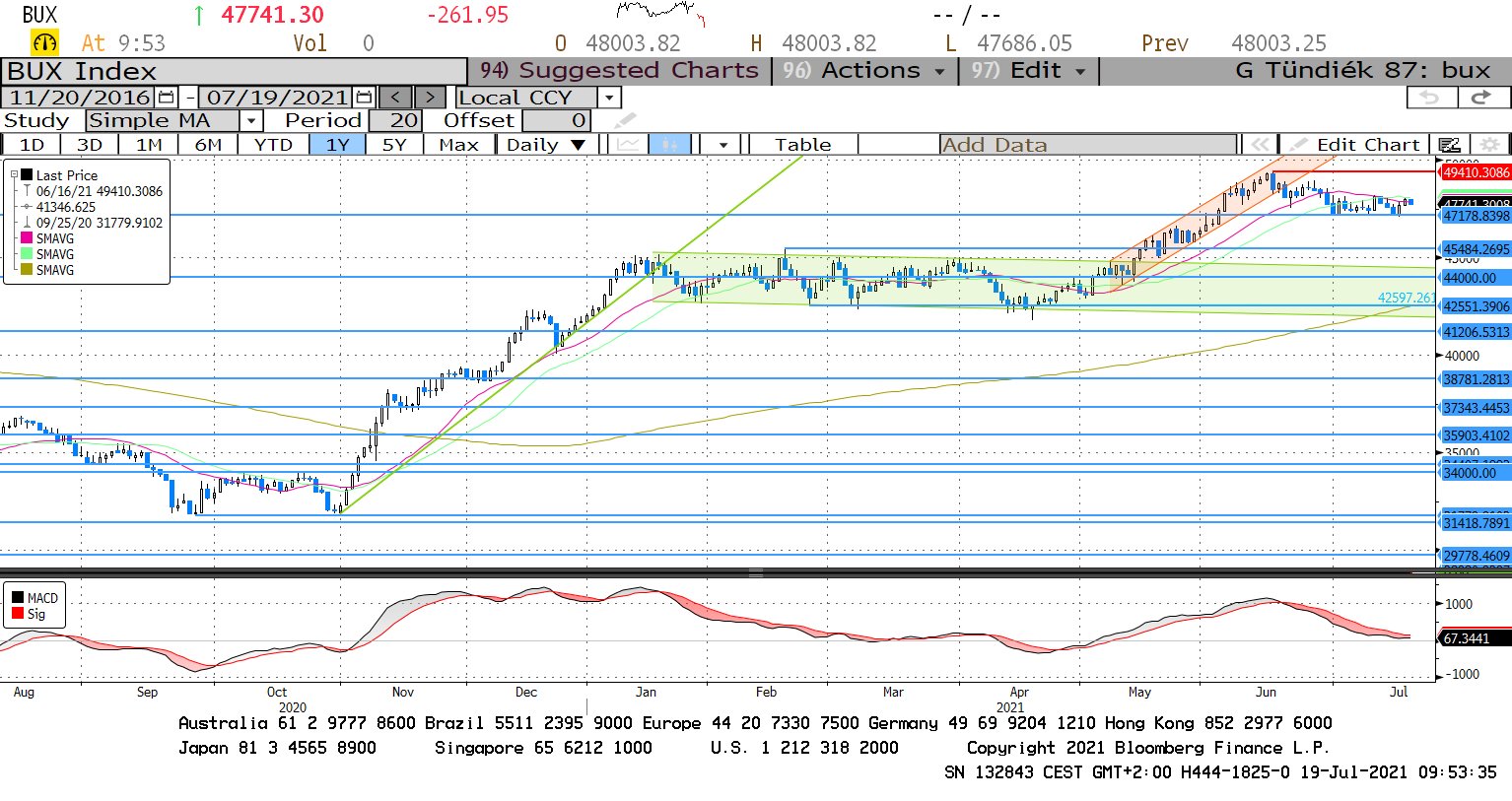Click the Period value field showing 20
The width and height of the screenshot is (1512, 801).
tap(395, 120)
